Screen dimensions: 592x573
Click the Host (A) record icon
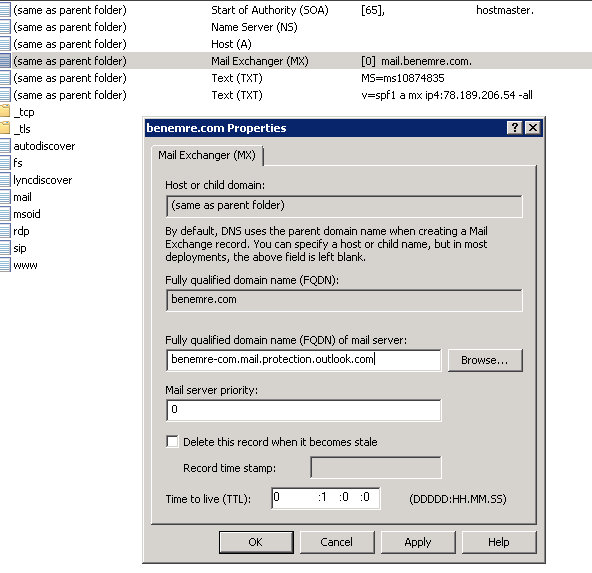click(5, 44)
